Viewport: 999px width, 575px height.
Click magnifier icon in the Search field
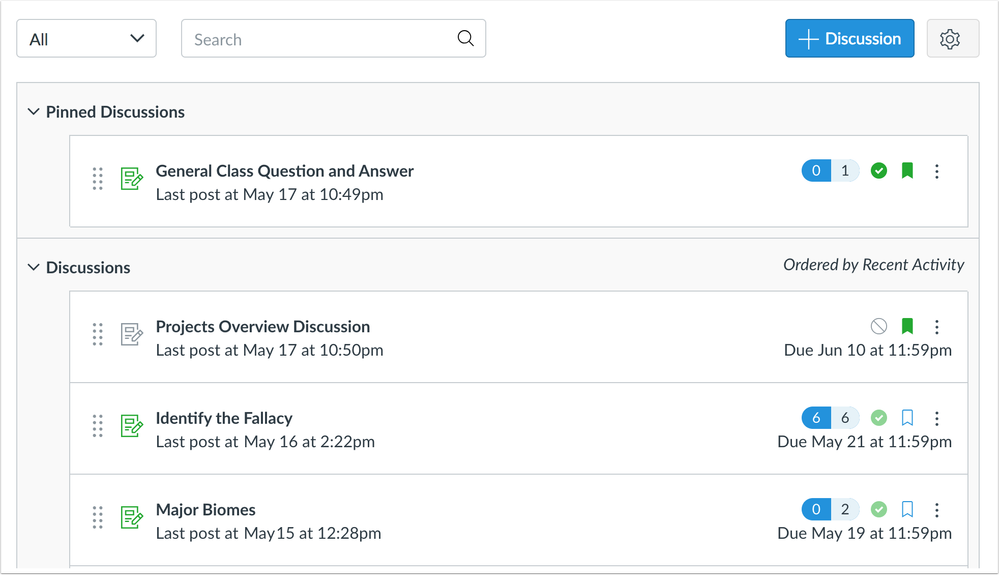pyautogui.click(x=465, y=39)
